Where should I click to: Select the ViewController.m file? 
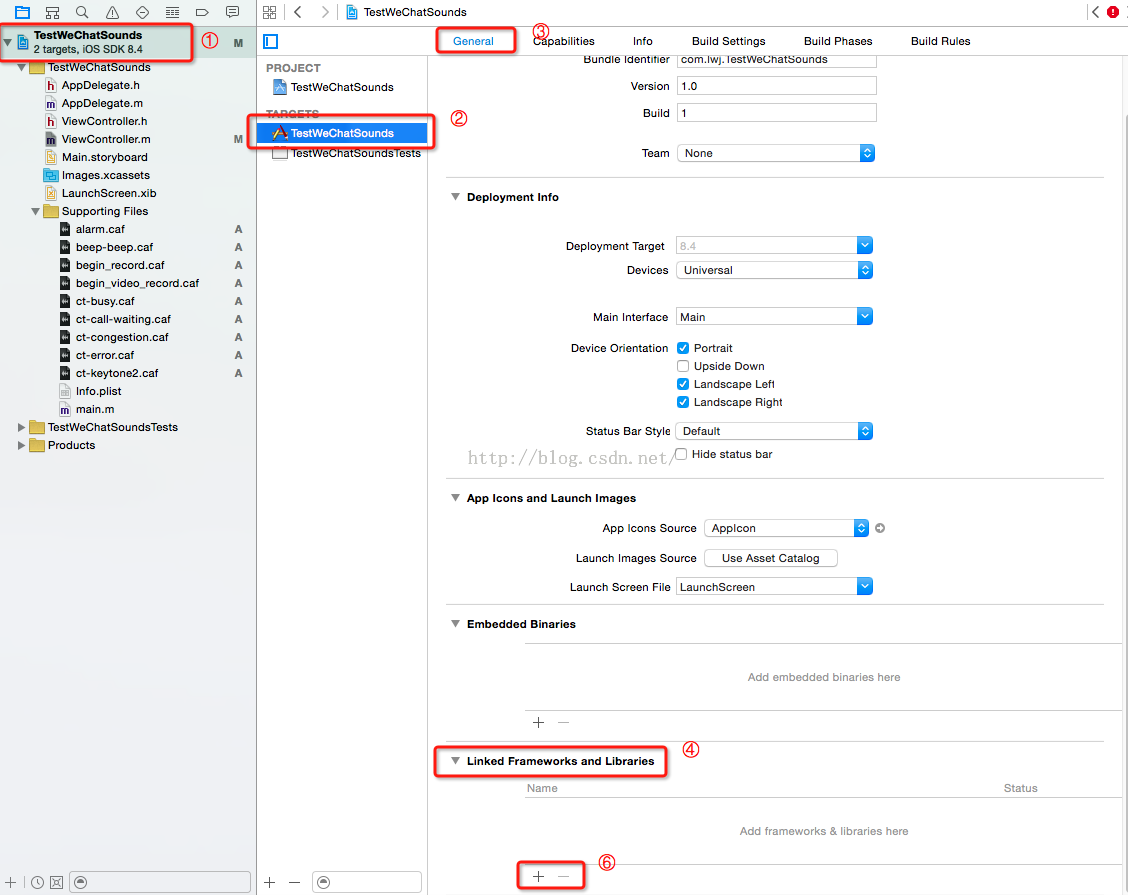tap(106, 140)
